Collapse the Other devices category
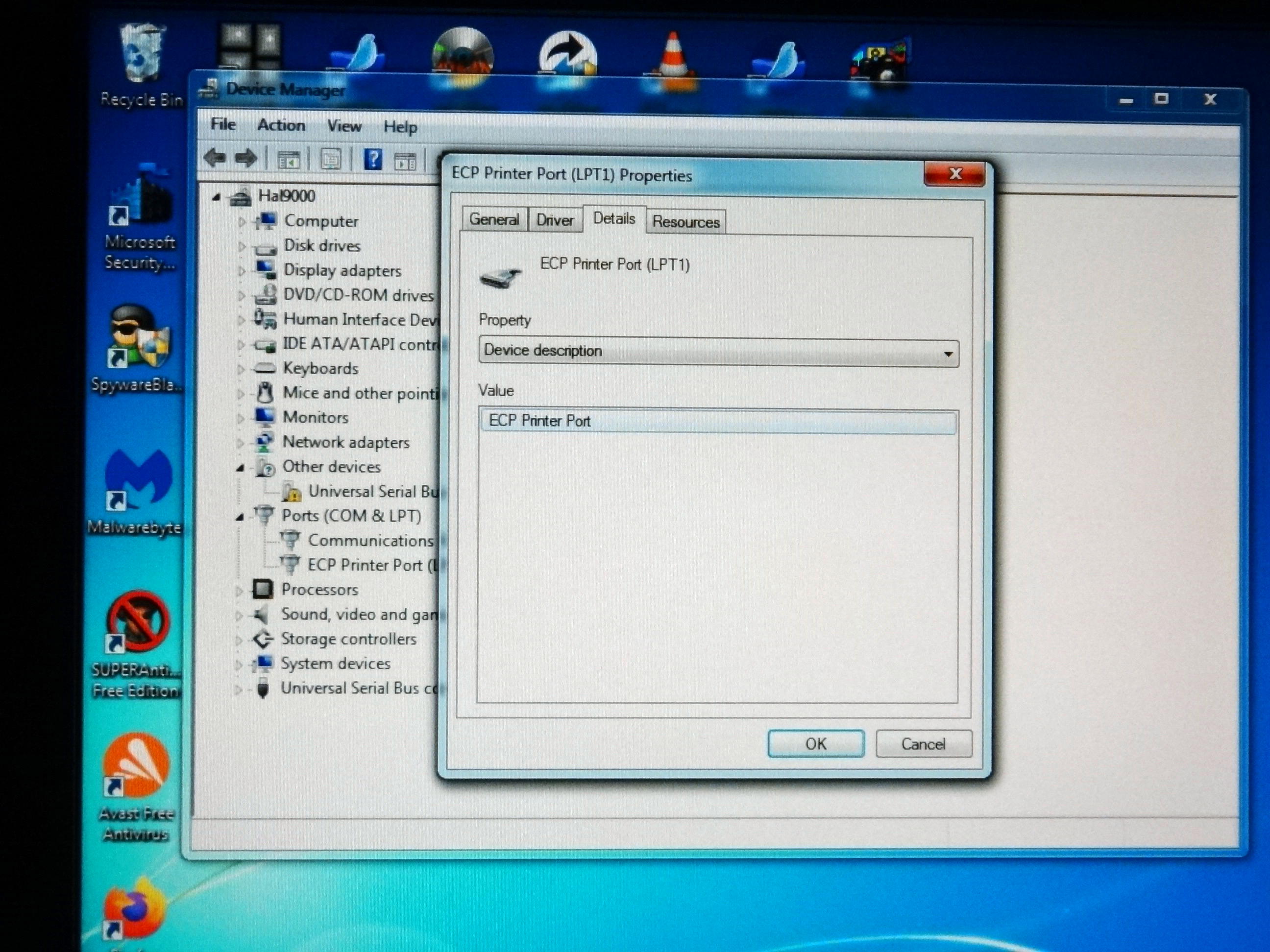The image size is (1270, 952). pyautogui.click(x=240, y=468)
